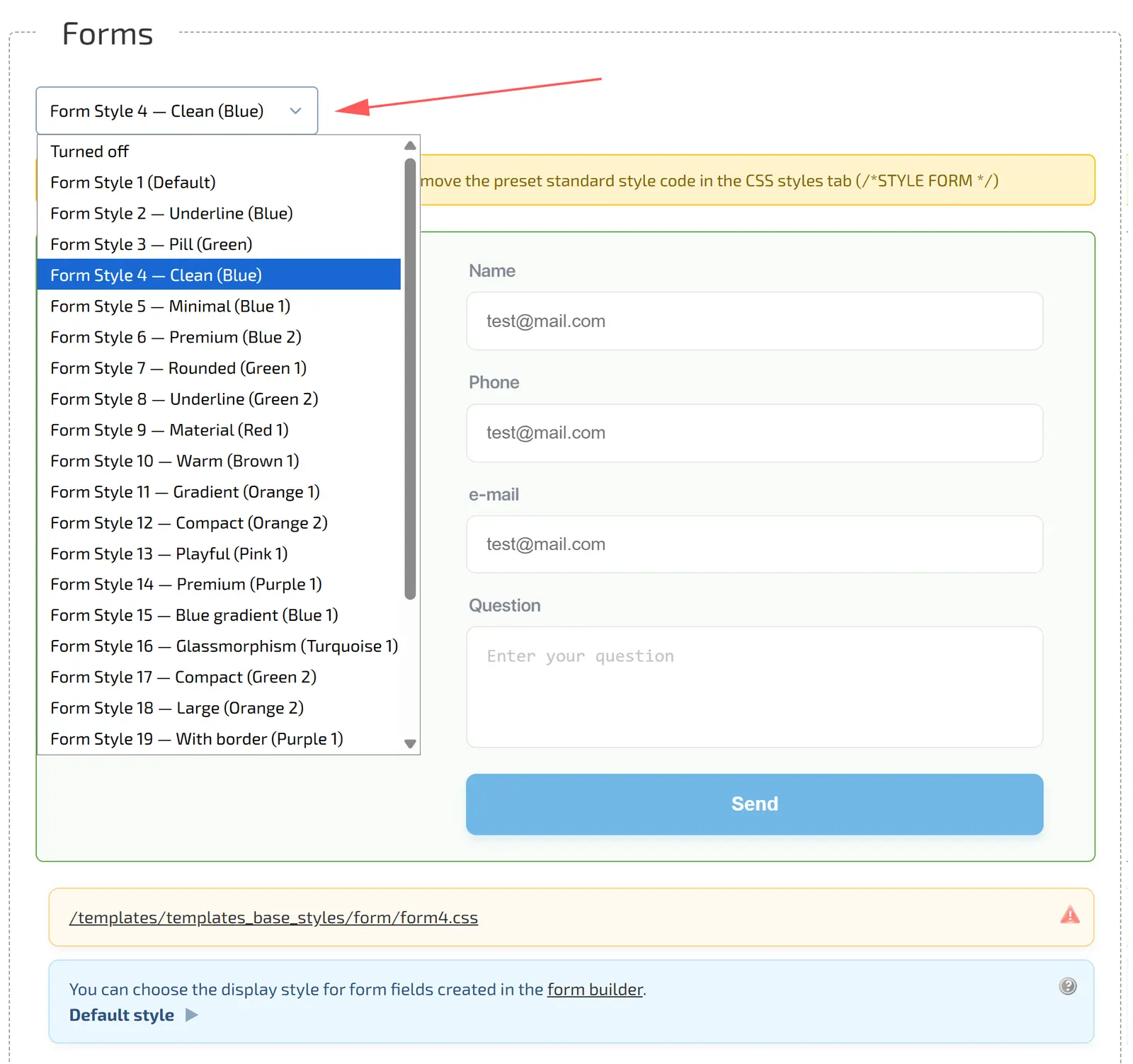
Task: Choose Form Style 19 — With border (Purple 1)
Action: pos(219,739)
